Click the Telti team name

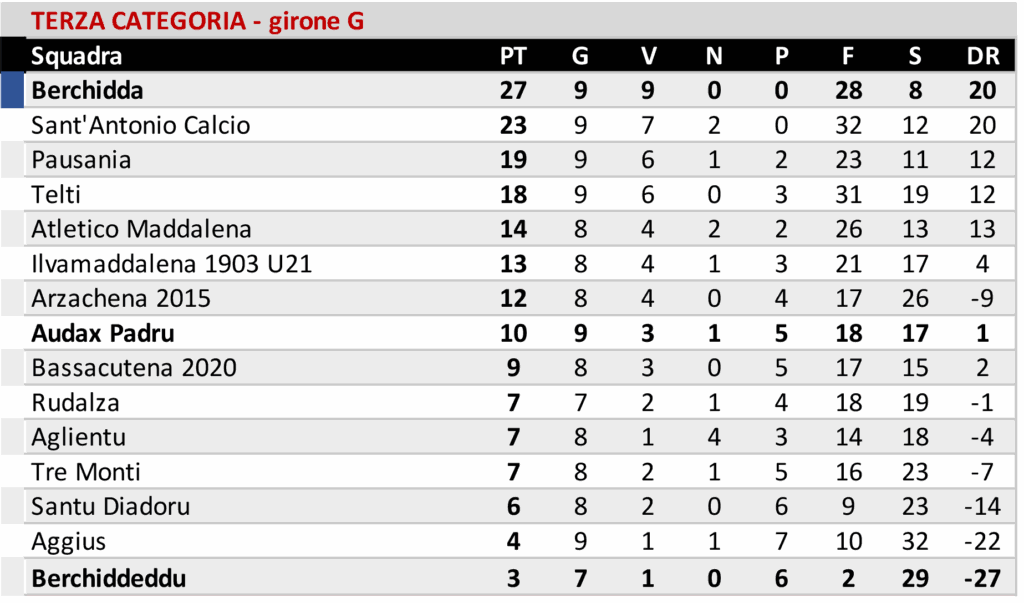(x=56, y=195)
